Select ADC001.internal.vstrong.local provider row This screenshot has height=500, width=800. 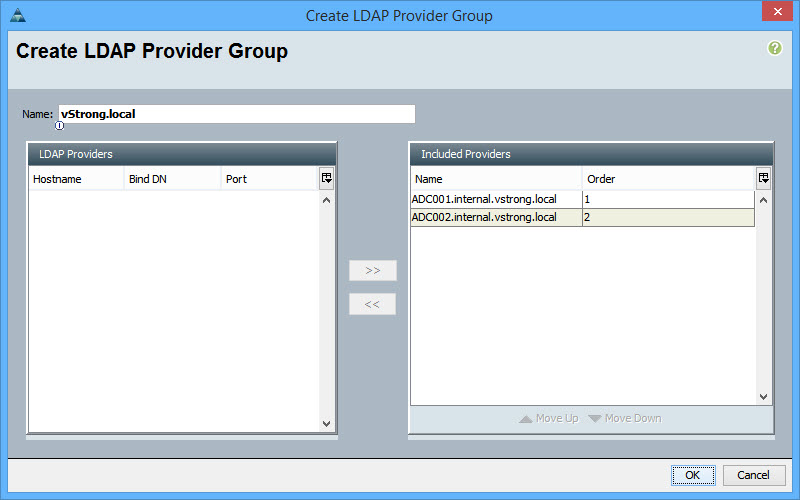coord(495,199)
